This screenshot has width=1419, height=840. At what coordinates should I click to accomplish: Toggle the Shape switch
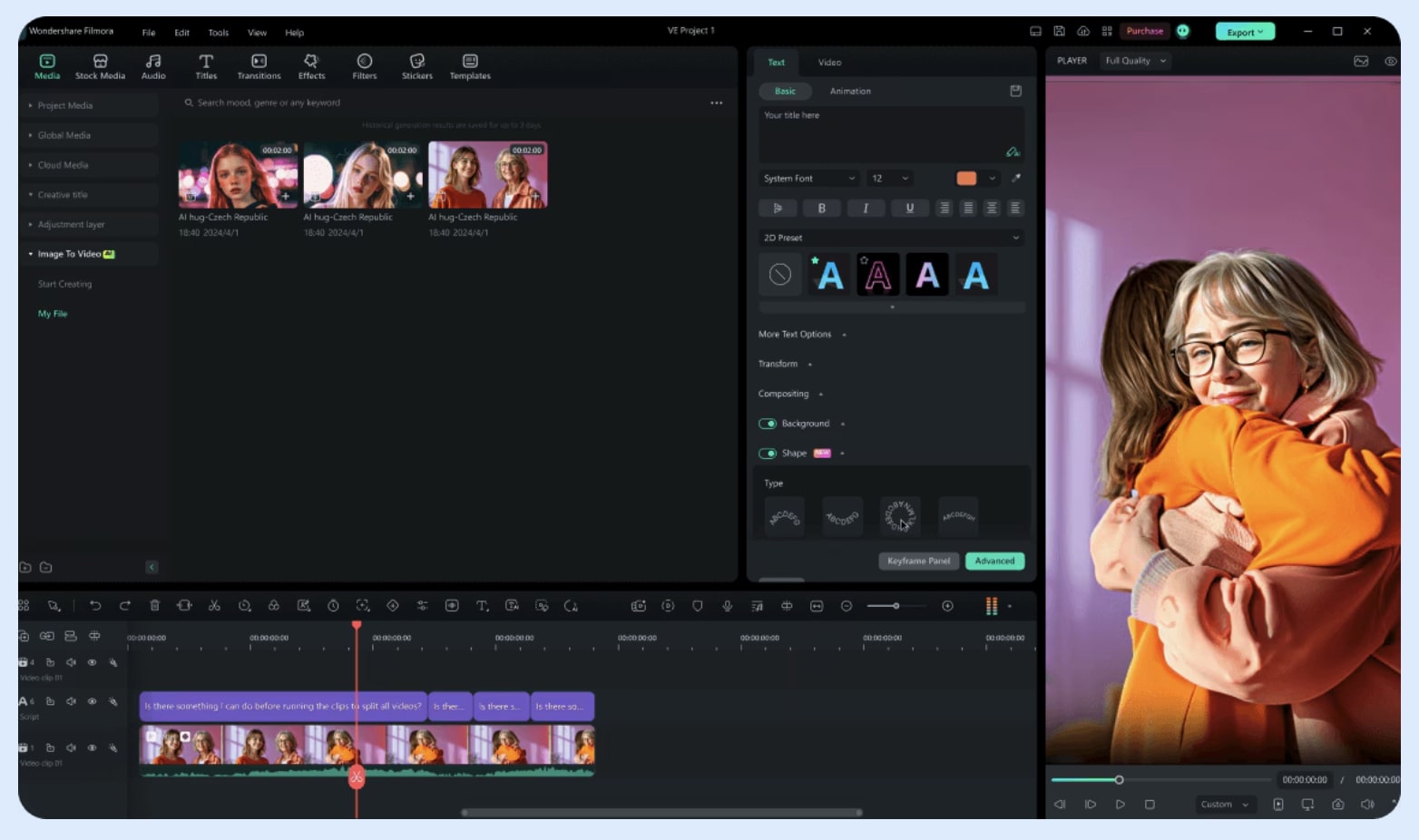pyautogui.click(x=768, y=454)
